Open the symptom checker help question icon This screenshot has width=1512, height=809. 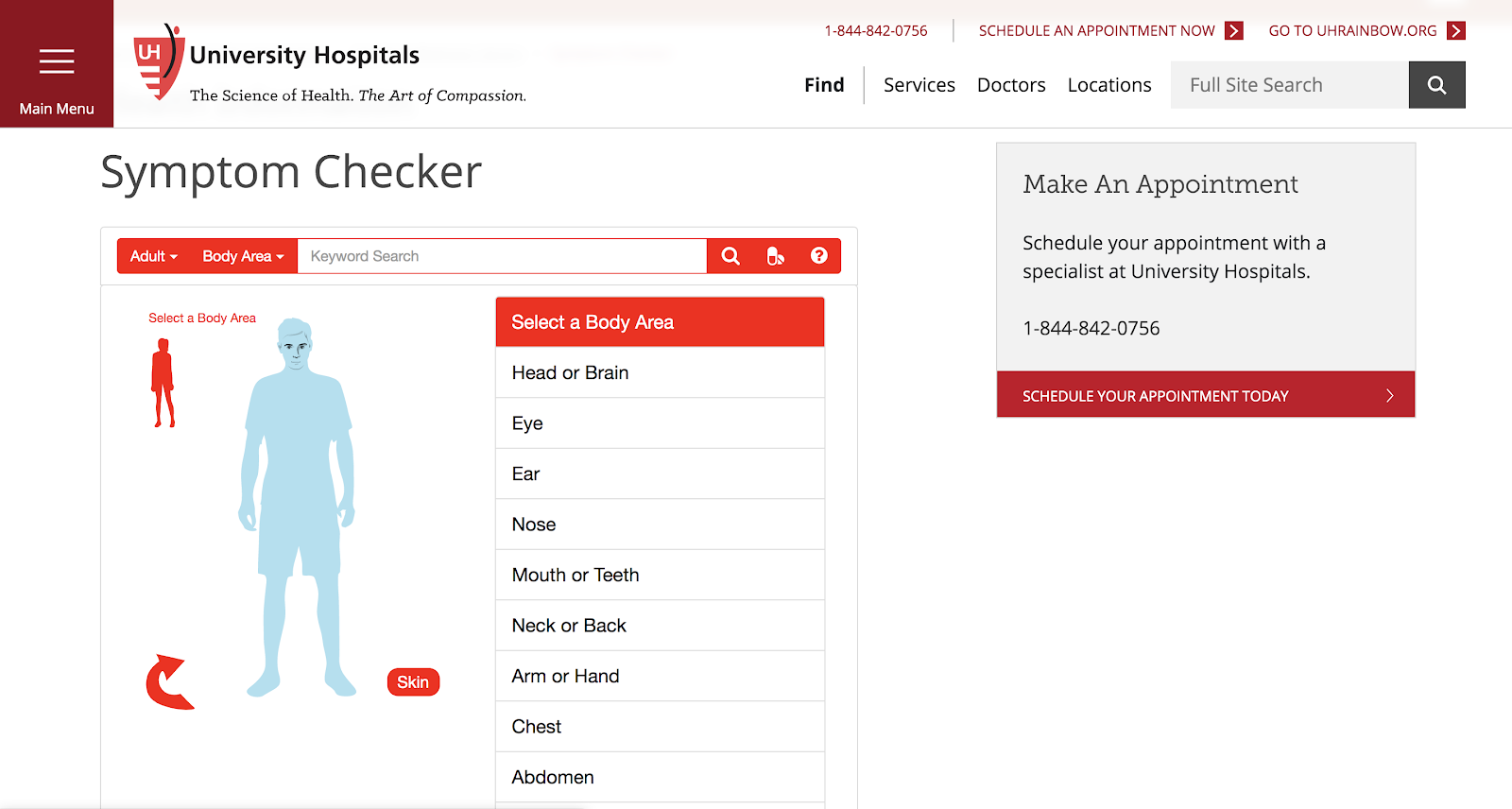pyautogui.click(x=819, y=256)
